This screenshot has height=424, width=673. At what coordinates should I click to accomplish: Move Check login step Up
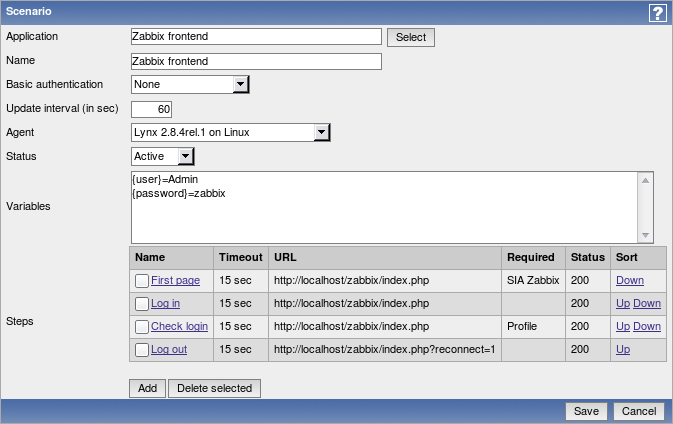[x=623, y=326]
